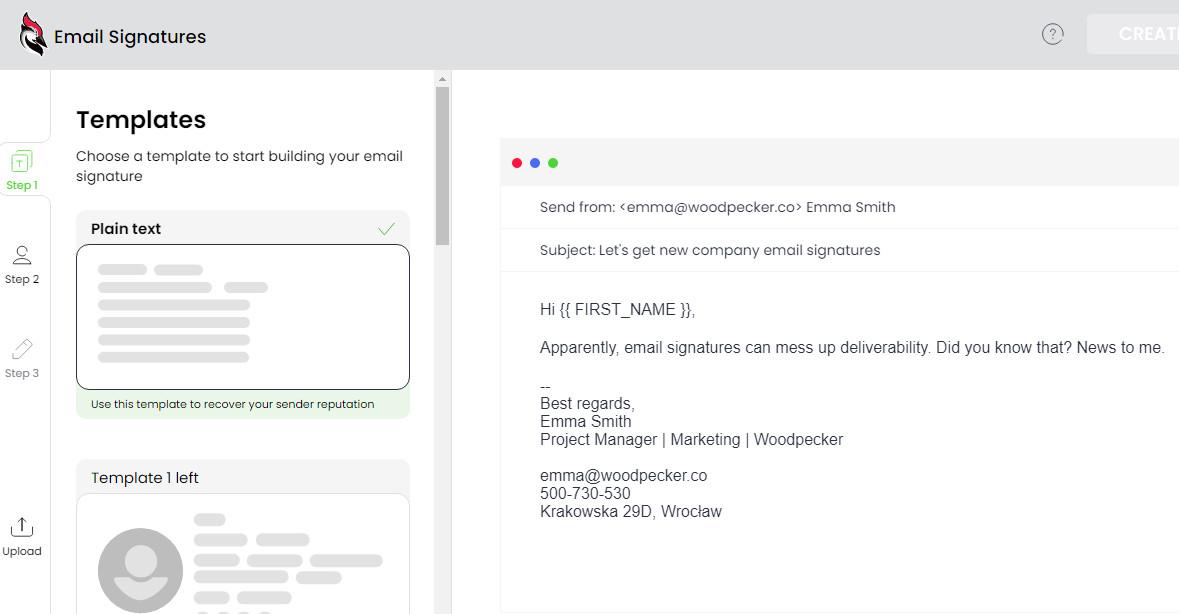Click the Templates heading
The image size is (1179, 614).
tap(141, 120)
